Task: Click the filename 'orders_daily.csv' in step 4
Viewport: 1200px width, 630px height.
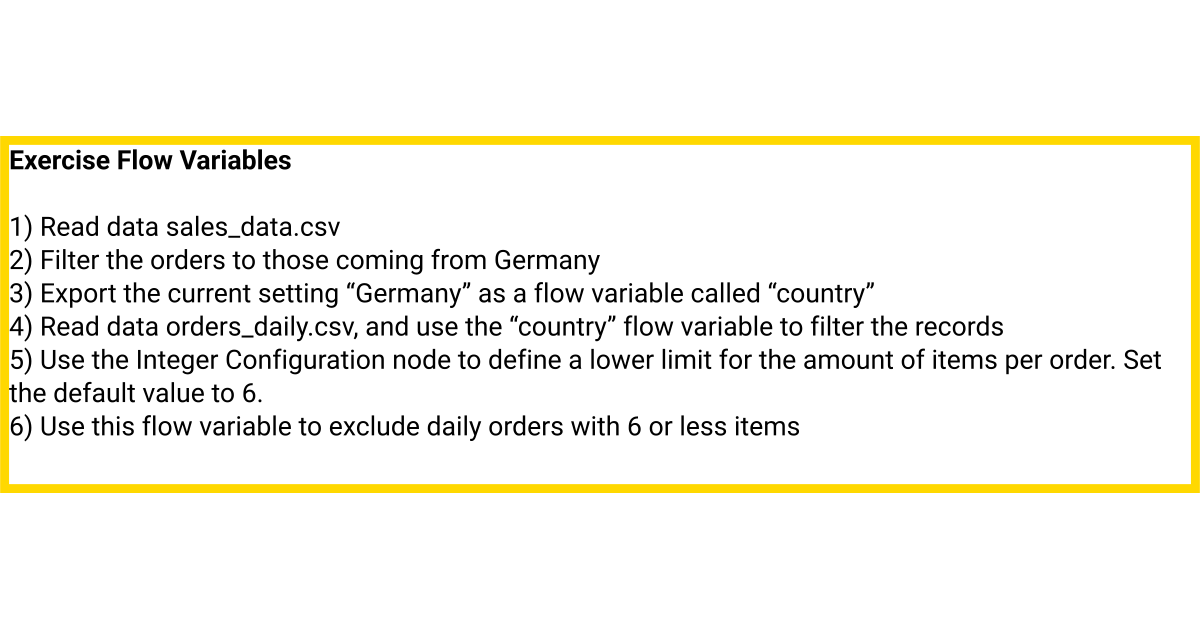Action: click(261, 327)
